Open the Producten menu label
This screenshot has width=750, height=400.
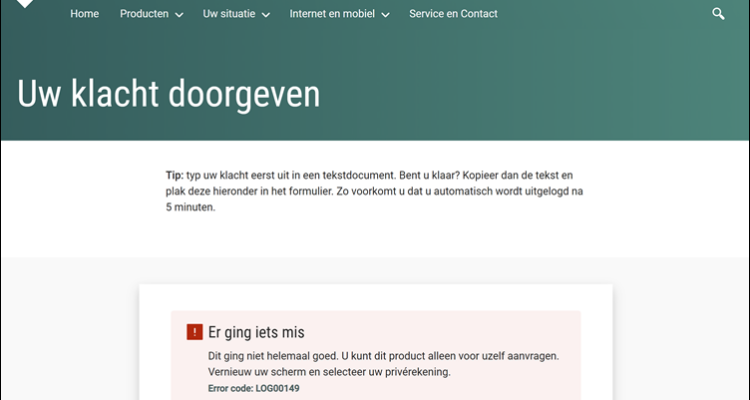(x=143, y=14)
